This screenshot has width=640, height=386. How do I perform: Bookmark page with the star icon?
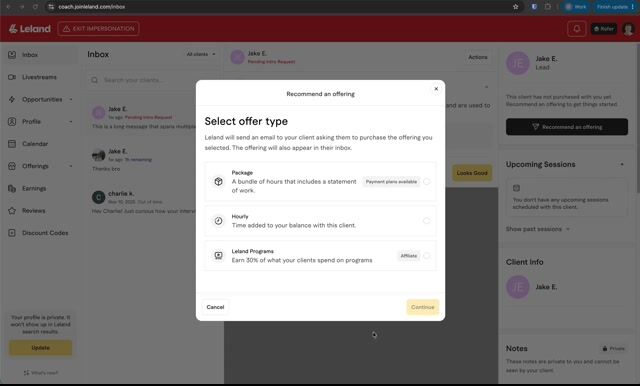click(516, 7)
